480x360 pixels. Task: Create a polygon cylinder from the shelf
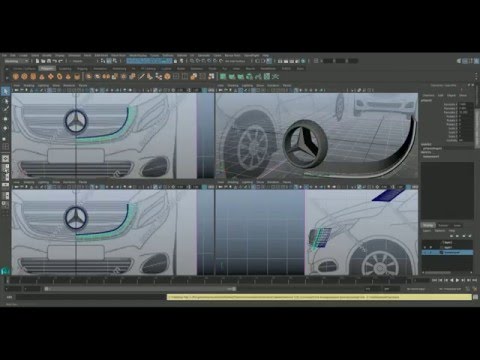point(33,77)
